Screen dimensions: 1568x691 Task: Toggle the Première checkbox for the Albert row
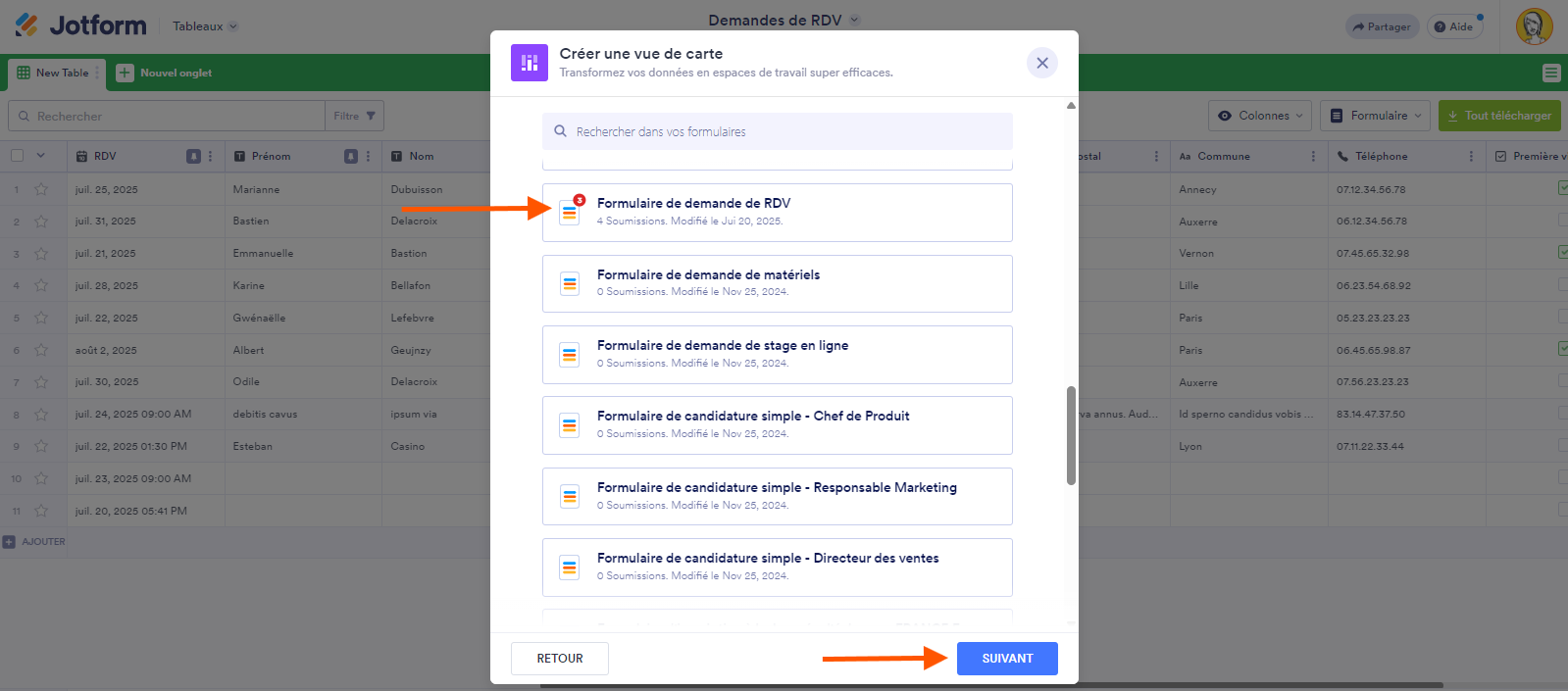(x=1562, y=349)
